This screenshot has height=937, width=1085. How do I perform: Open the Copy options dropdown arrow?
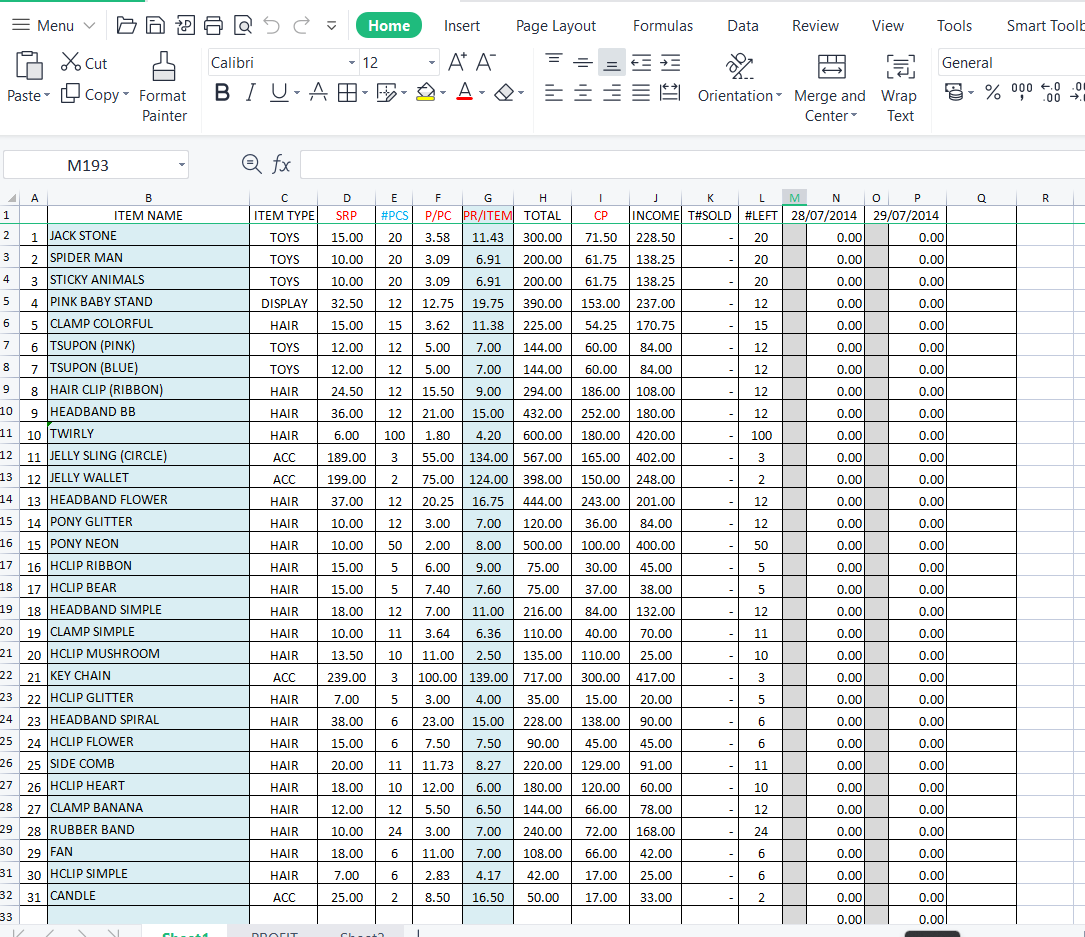point(126,94)
